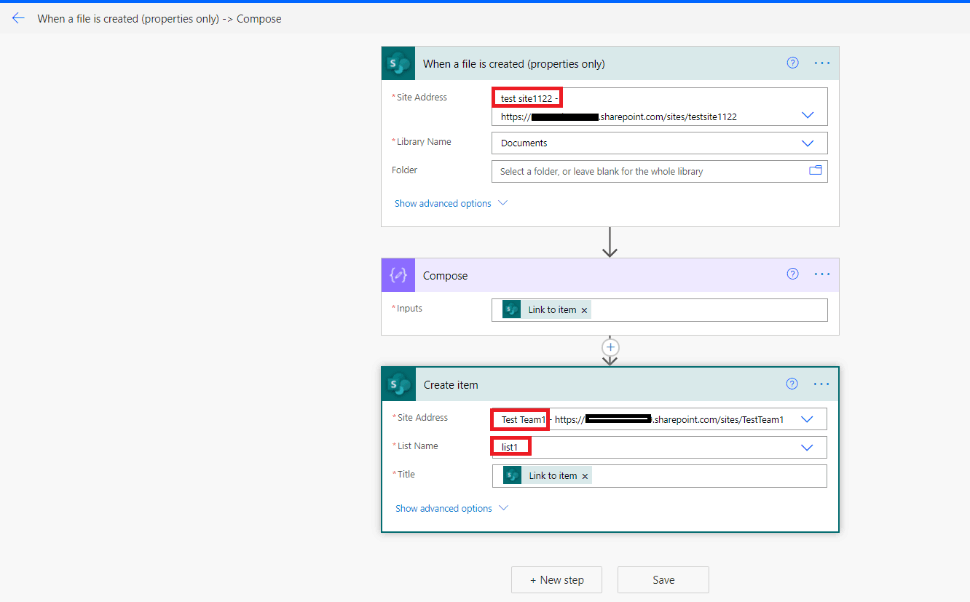This screenshot has width=970, height=602.
Task: Open help for the Compose action
Action: coord(792,274)
